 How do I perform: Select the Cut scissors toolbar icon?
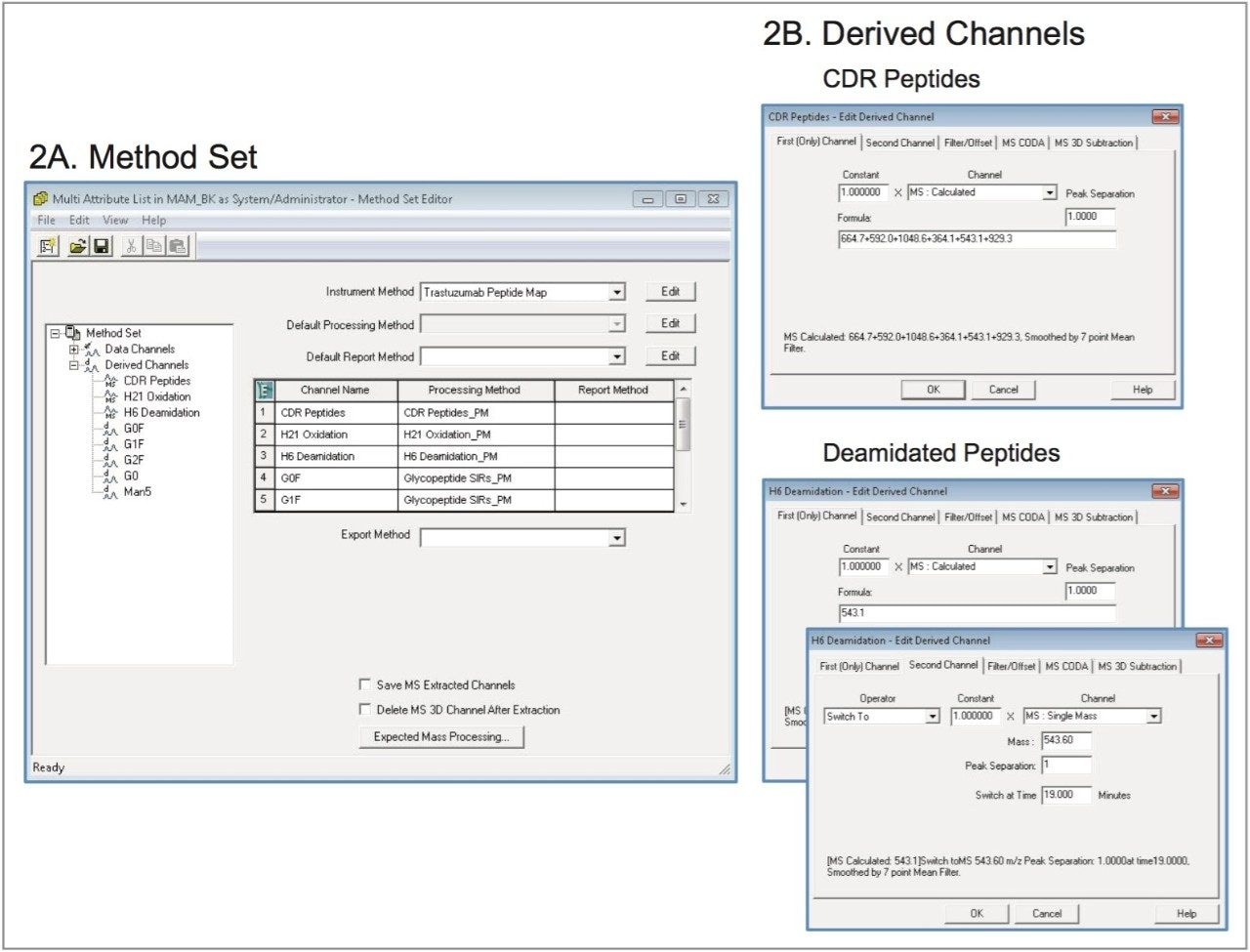coord(132,246)
